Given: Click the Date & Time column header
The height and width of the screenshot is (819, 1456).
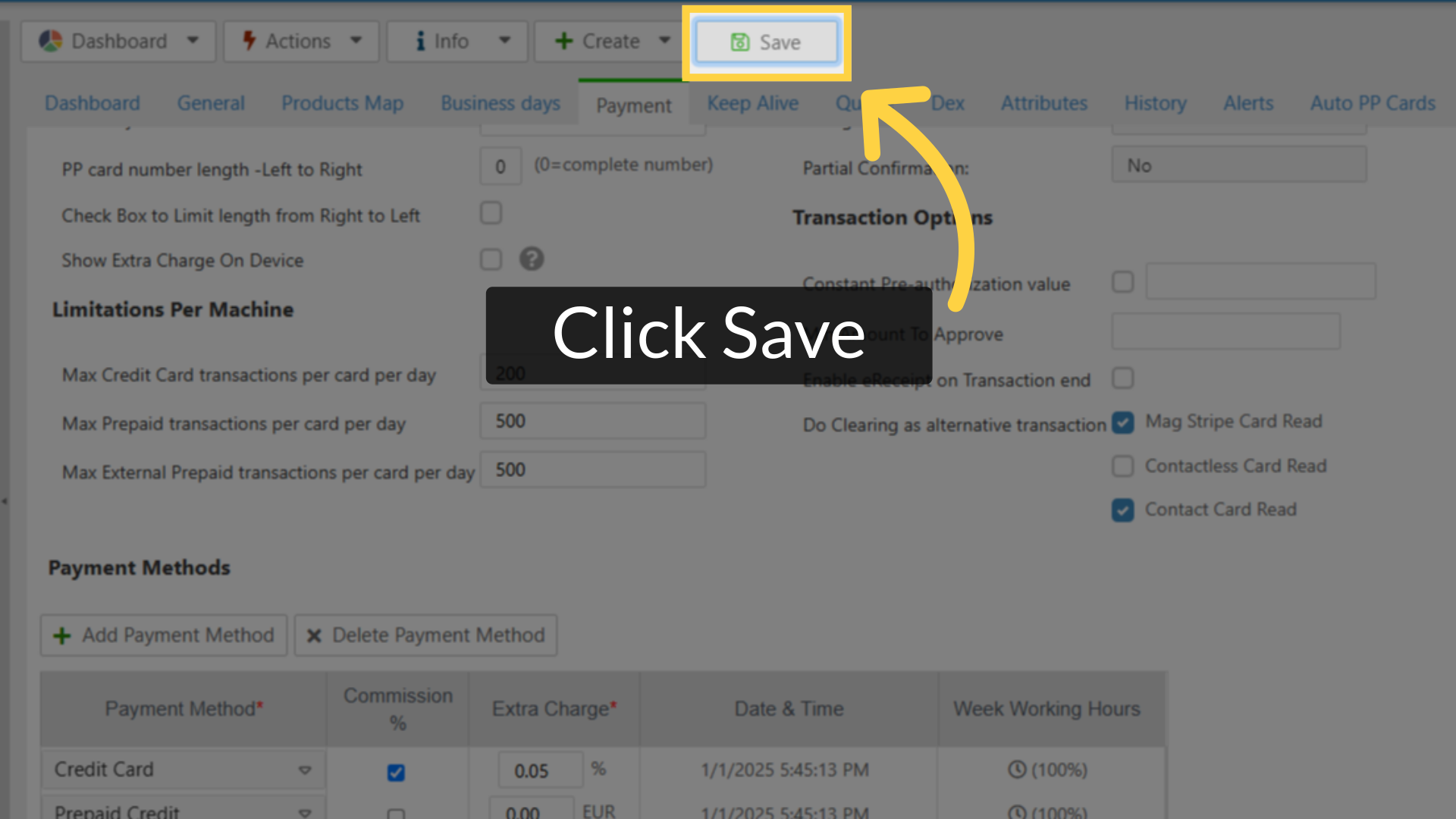Looking at the screenshot, I should [x=789, y=709].
